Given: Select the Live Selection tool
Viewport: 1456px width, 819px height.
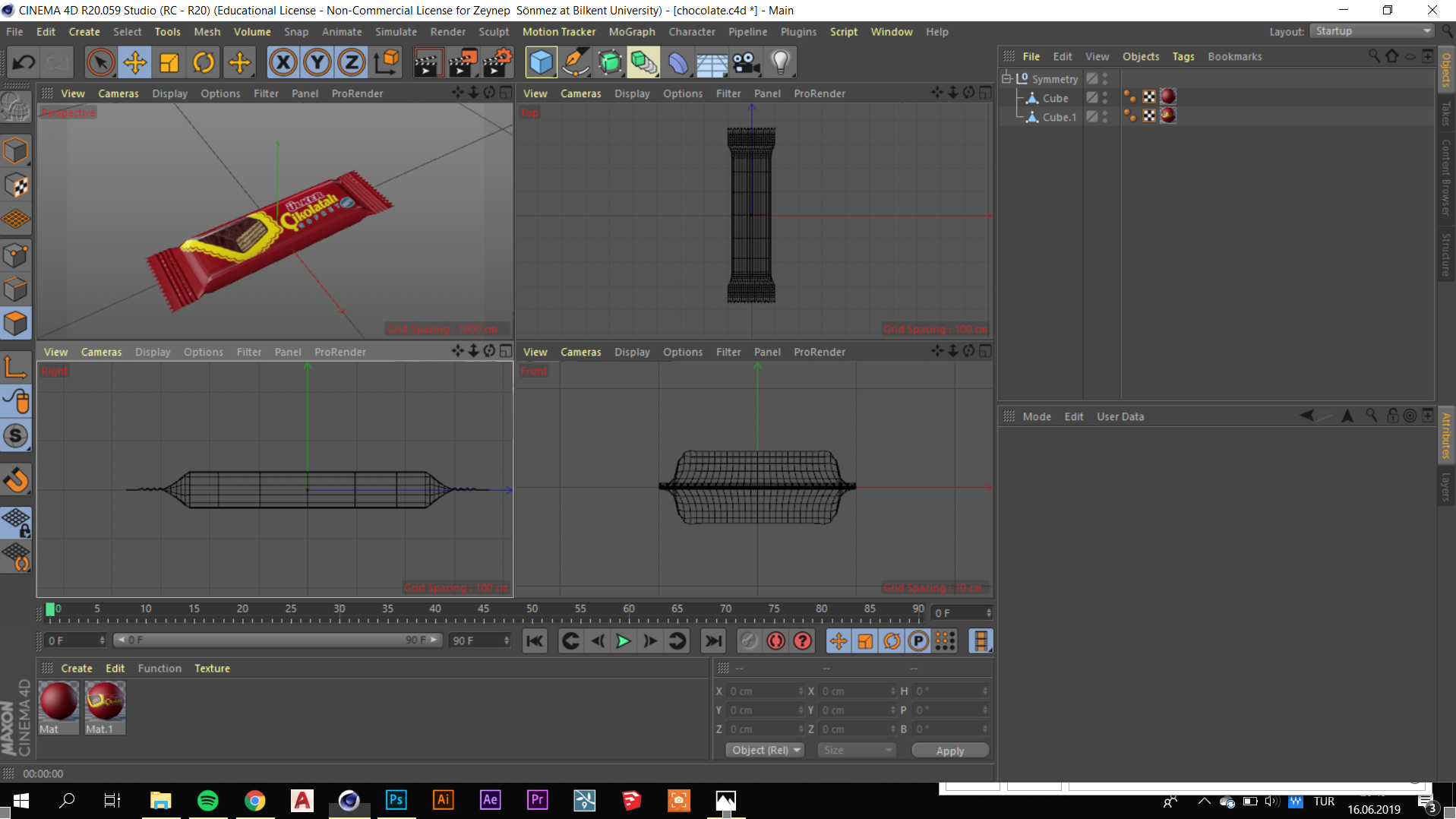Looking at the screenshot, I should click(100, 62).
